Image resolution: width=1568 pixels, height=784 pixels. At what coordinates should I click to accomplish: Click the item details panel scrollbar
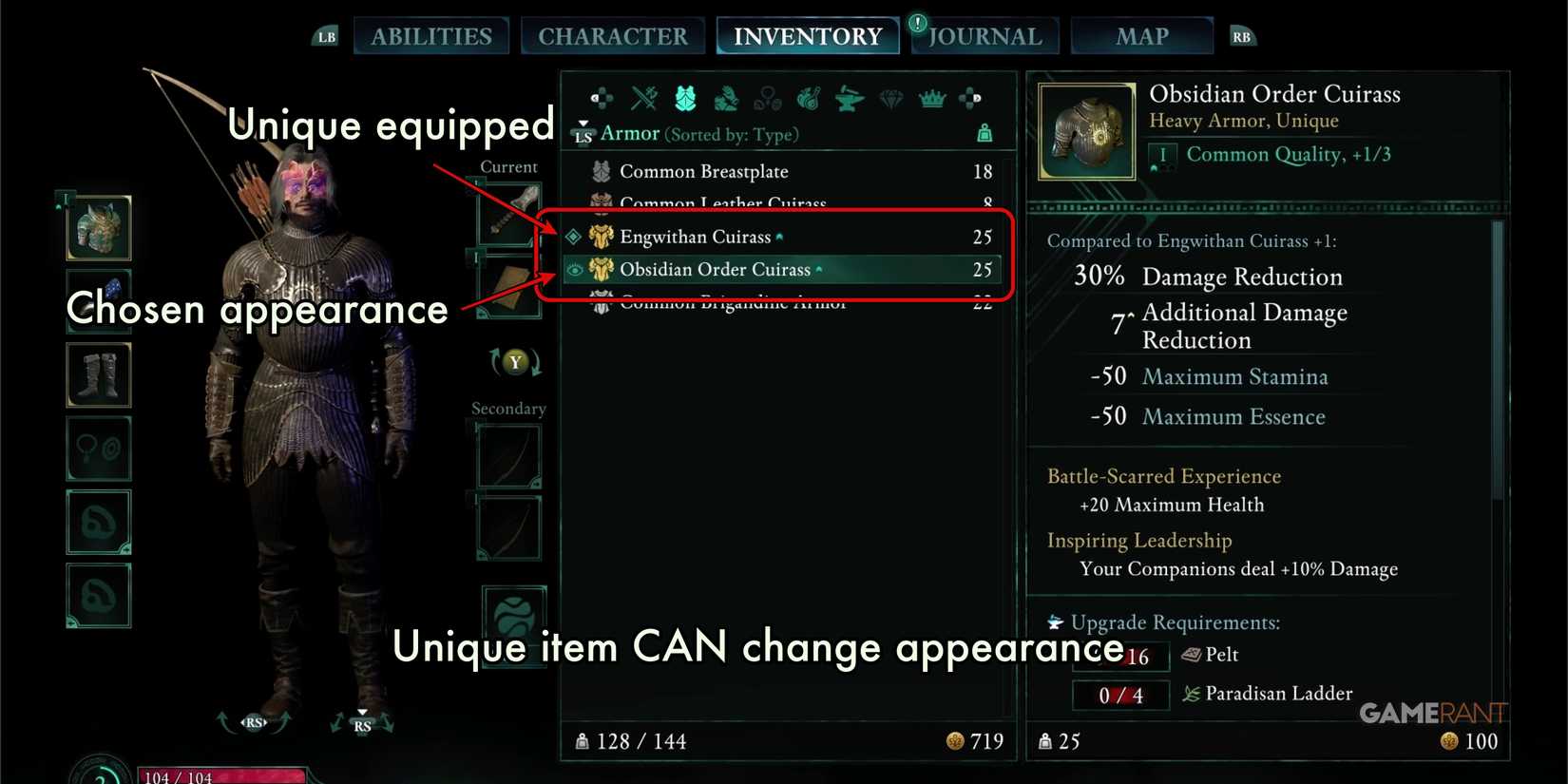click(x=1498, y=361)
